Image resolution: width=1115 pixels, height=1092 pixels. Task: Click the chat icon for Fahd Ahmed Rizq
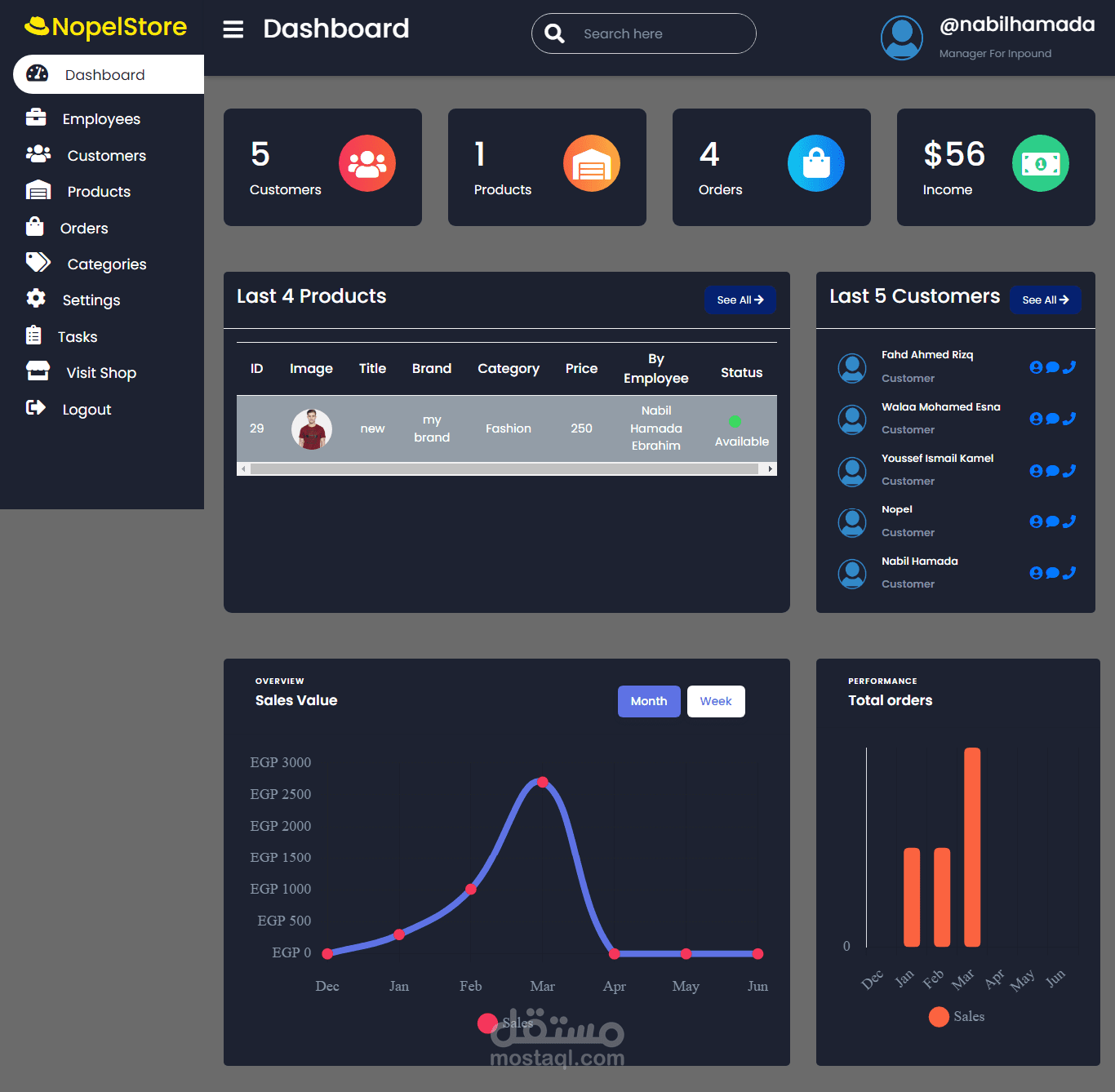(1053, 367)
